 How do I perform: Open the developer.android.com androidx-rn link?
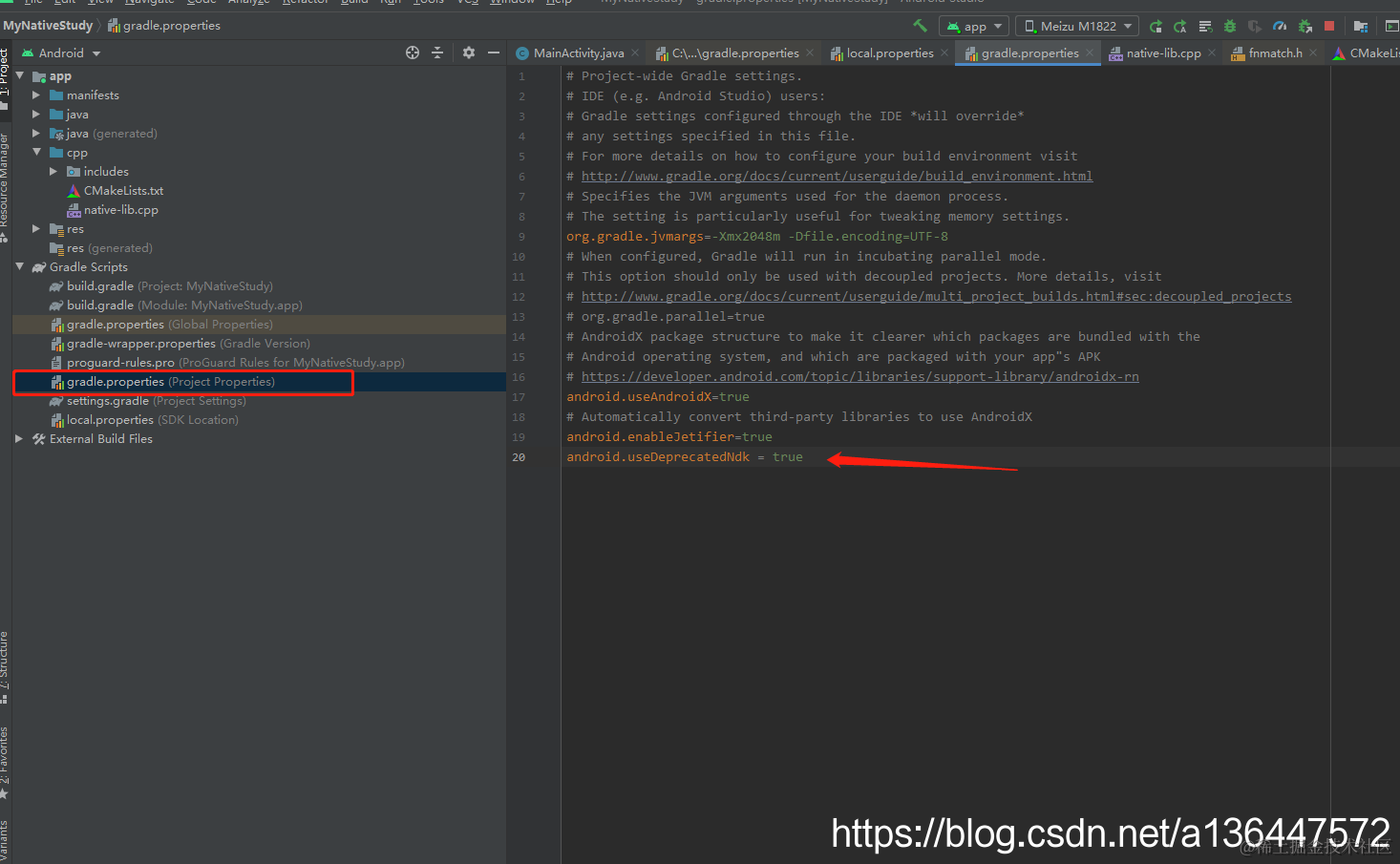pos(859,377)
